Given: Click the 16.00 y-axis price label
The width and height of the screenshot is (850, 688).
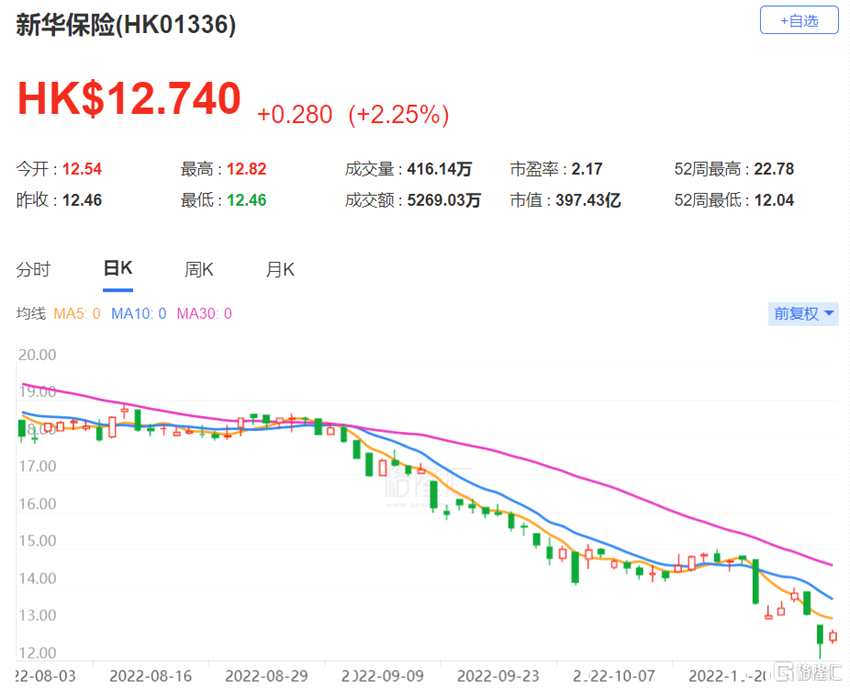Looking at the screenshot, I should click(x=37, y=504).
